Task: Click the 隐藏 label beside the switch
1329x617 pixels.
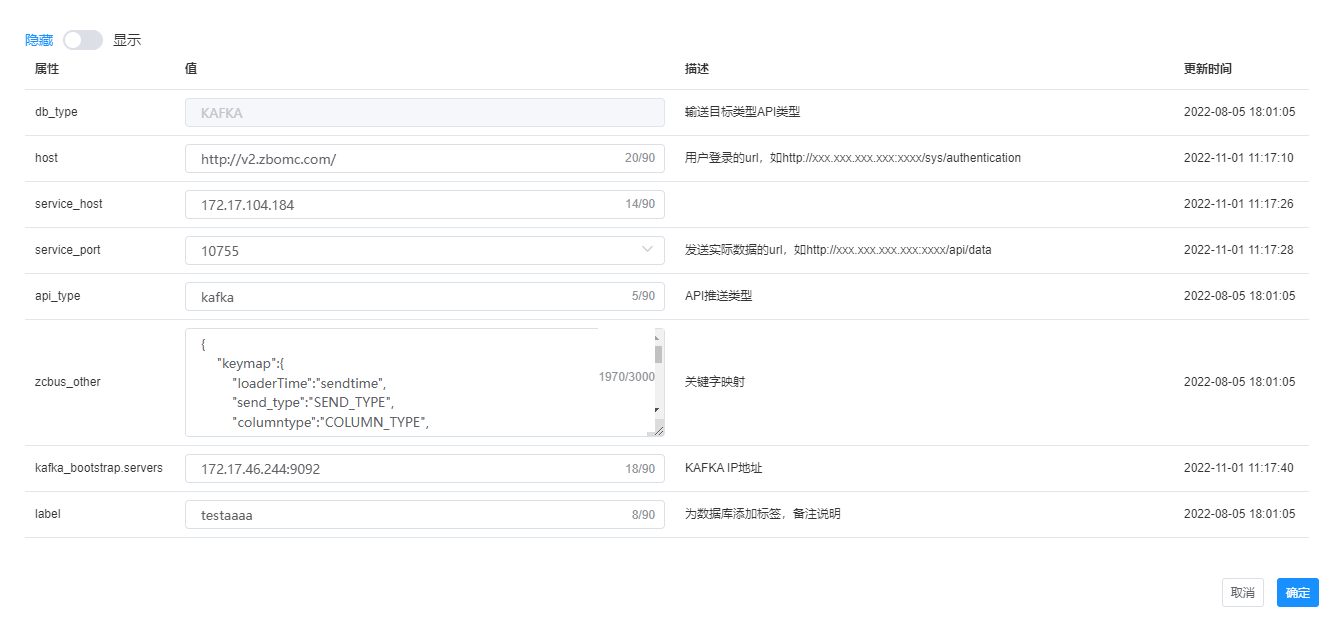Action: point(39,40)
